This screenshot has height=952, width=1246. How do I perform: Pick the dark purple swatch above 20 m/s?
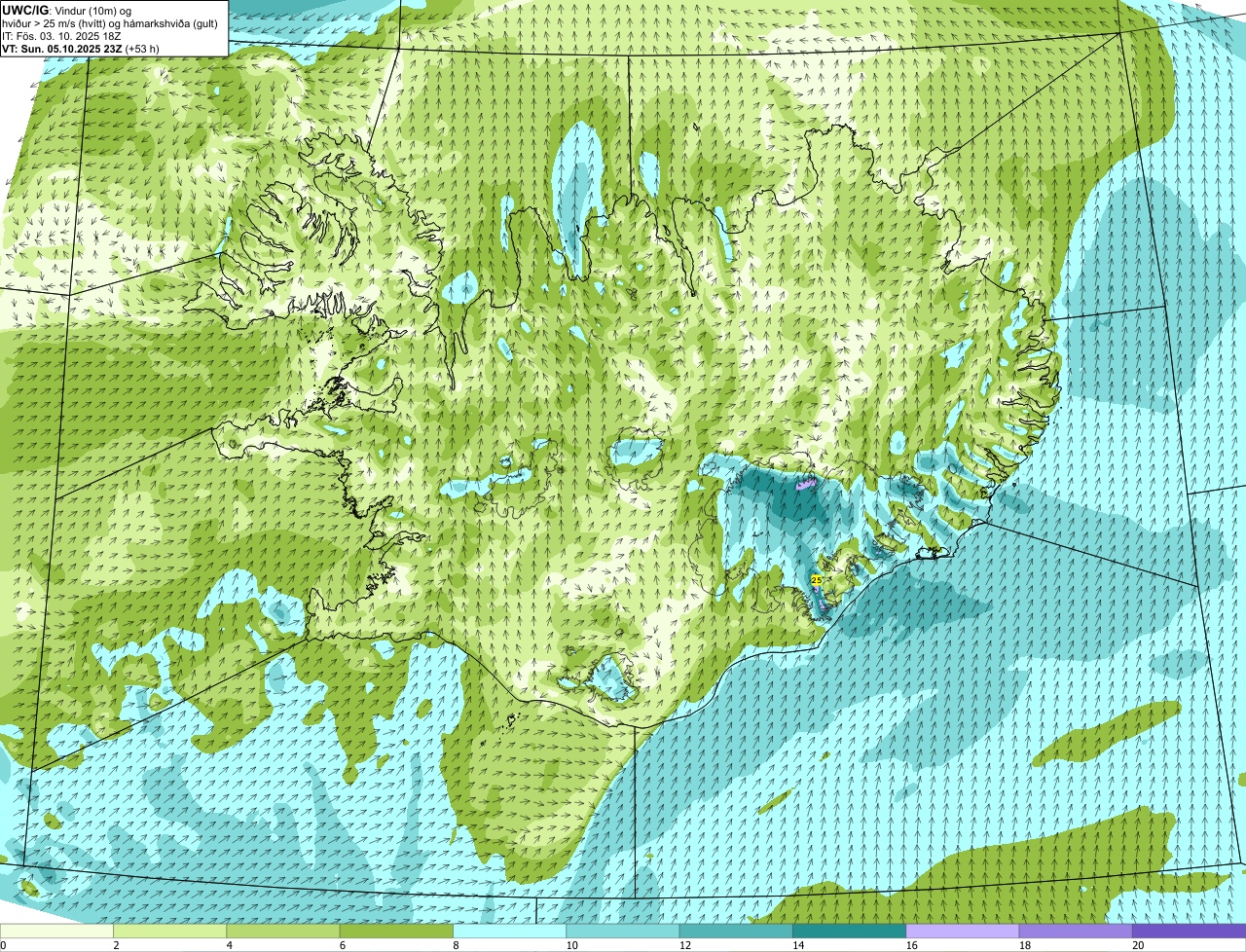click(x=1189, y=931)
